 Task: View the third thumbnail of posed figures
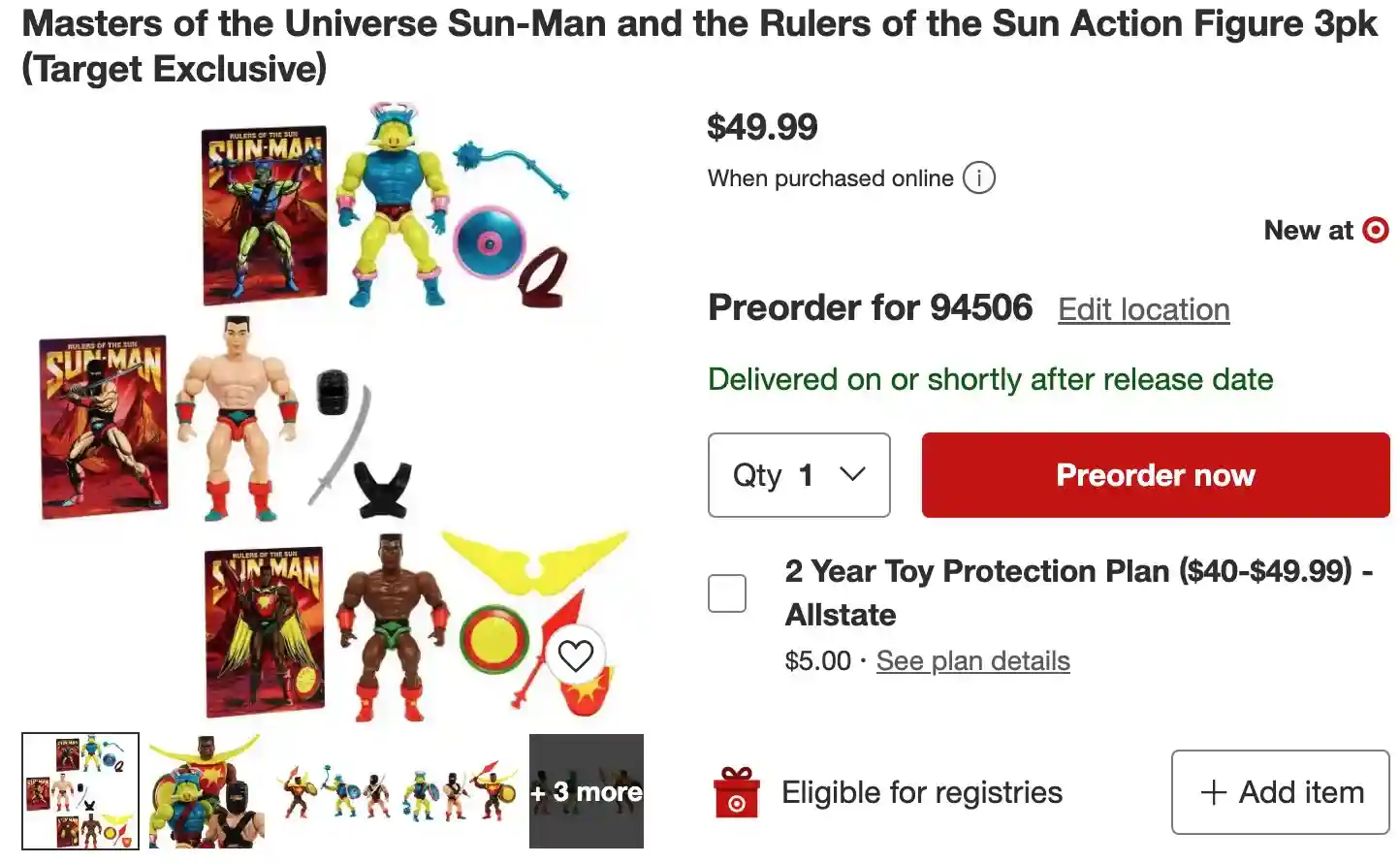coord(333,791)
